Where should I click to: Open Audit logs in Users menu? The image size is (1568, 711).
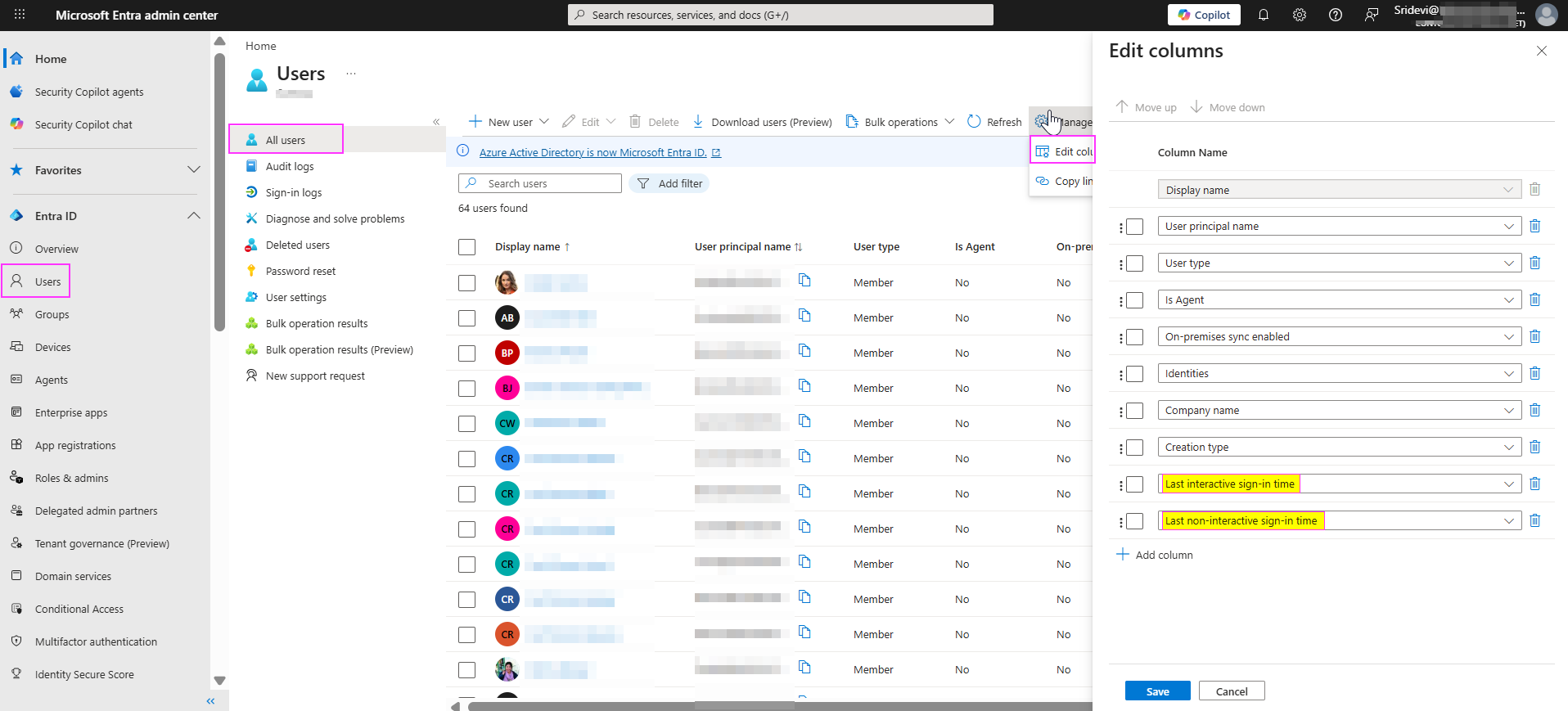click(290, 166)
